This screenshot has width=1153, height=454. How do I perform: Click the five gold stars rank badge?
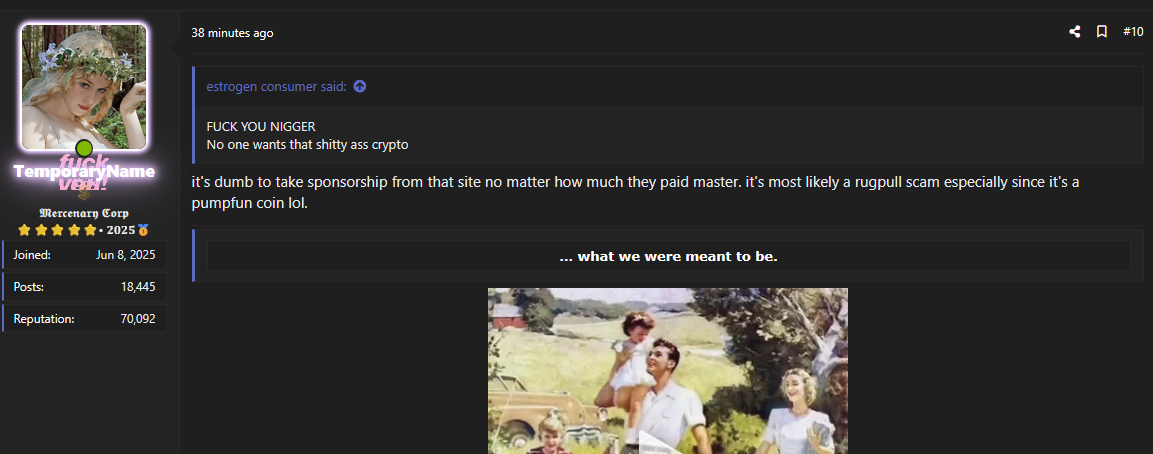point(57,230)
